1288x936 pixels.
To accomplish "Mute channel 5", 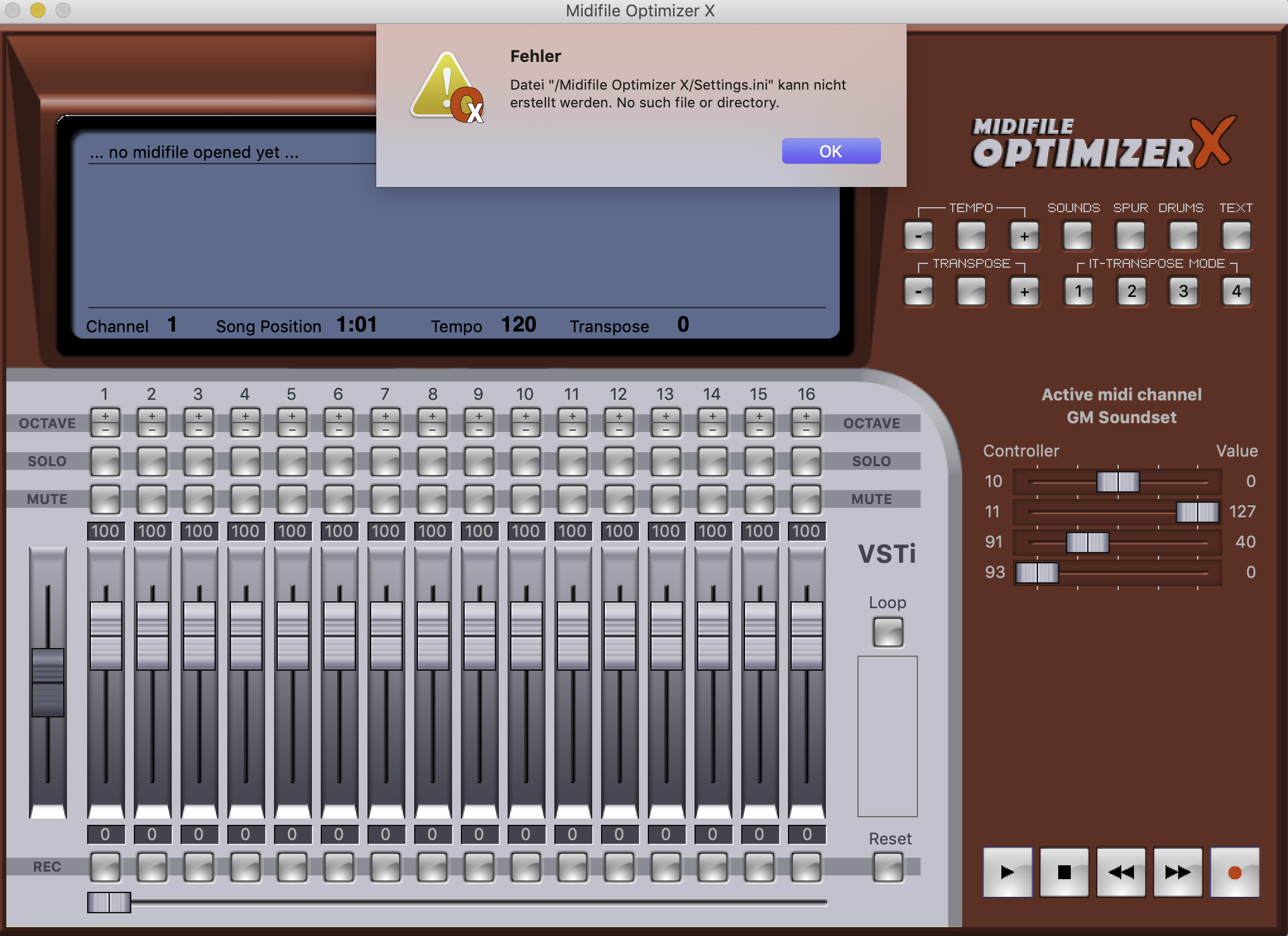I will click(292, 500).
